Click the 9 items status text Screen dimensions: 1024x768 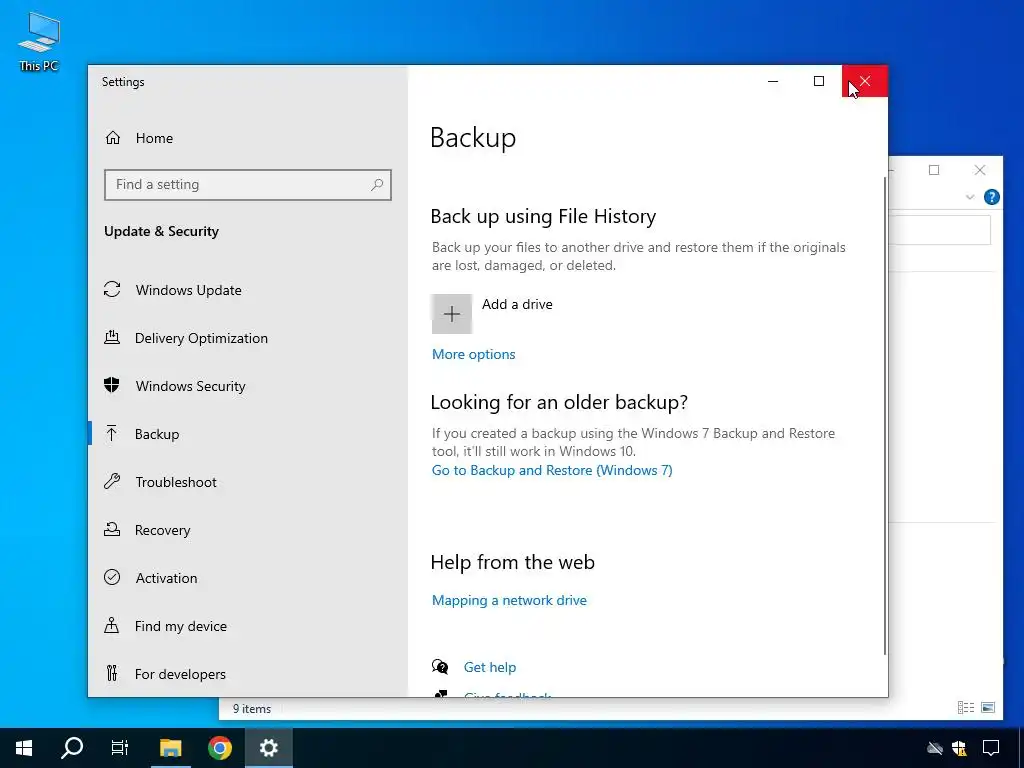click(252, 709)
